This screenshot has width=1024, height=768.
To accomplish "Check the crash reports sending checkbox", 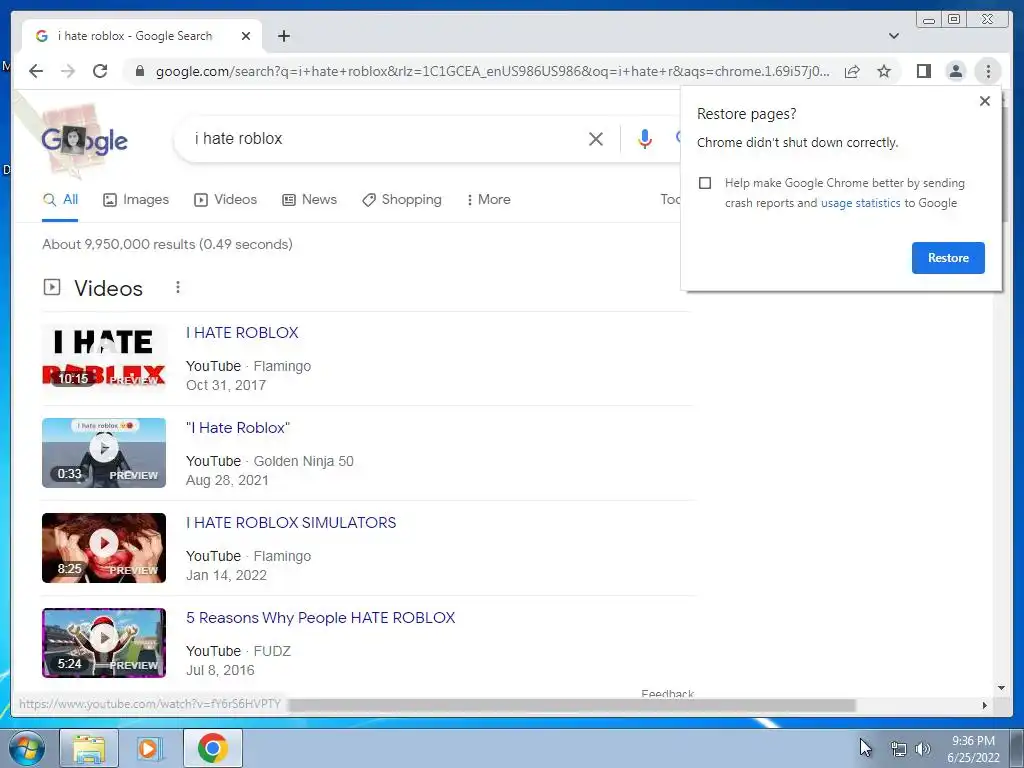I will [705, 183].
